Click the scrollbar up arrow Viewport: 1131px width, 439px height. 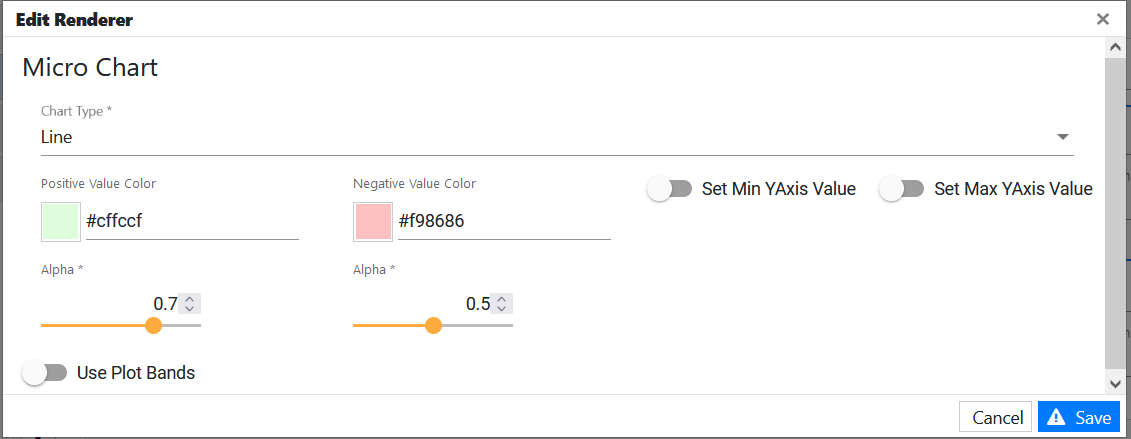tap(1116, 47)
